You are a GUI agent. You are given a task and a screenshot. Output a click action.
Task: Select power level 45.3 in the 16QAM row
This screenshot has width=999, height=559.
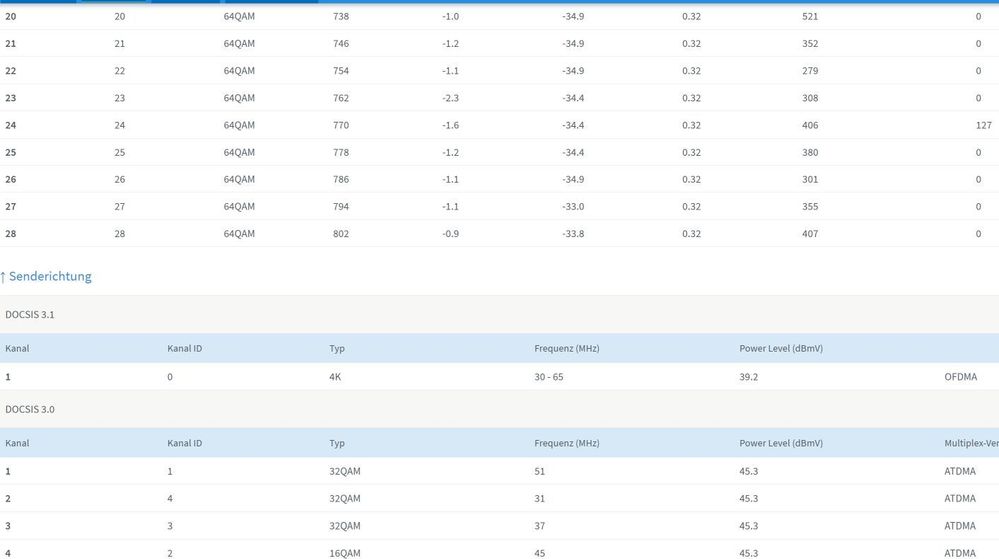click(749, 553)
